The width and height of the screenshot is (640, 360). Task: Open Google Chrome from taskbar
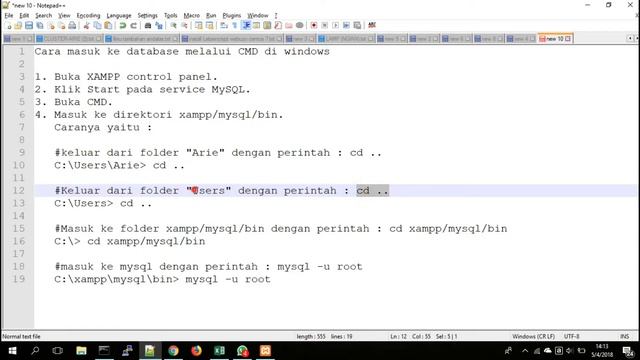pyautogui.click(x=173, y=351)
